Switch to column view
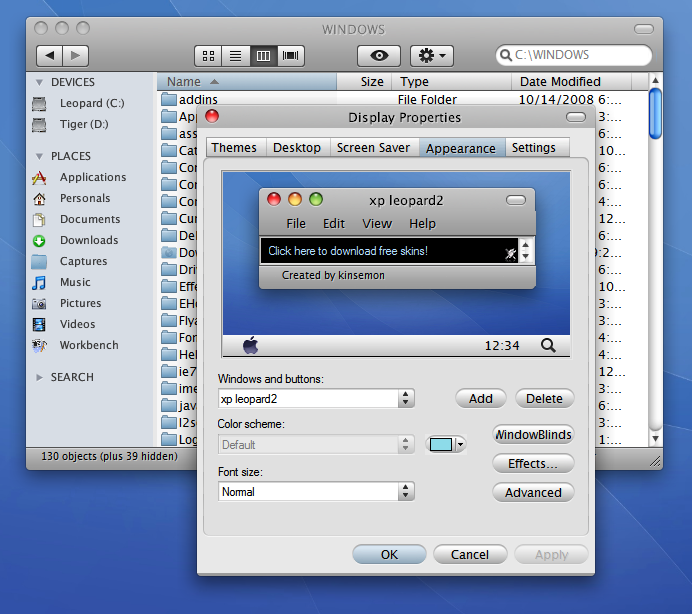Viewport: 692px width, 614px height. pyautogui.click(x=263, y=56)
